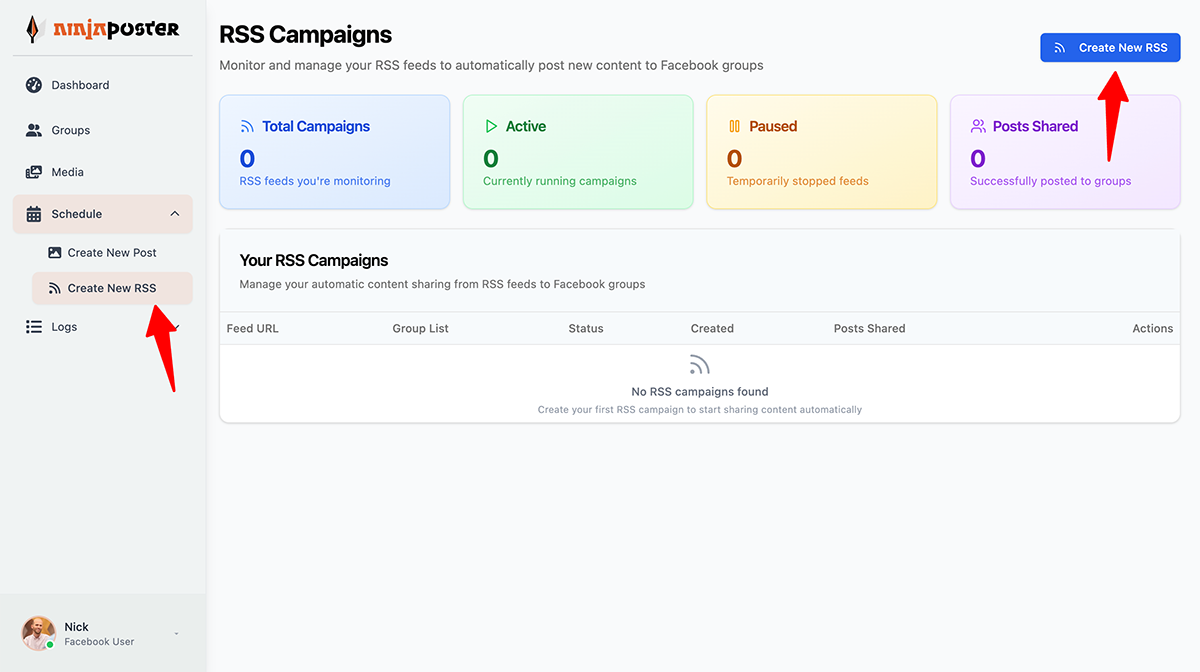Select Create New RSS in sidebar
The image size is (1200, 672).
tap(112, 288)
